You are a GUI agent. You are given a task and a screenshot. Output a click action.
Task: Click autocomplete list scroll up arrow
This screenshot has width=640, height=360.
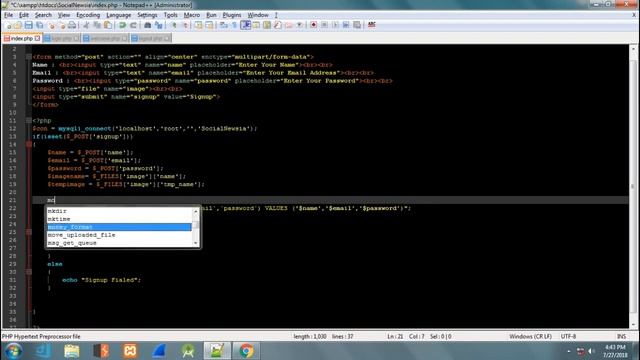click(196, 211)
